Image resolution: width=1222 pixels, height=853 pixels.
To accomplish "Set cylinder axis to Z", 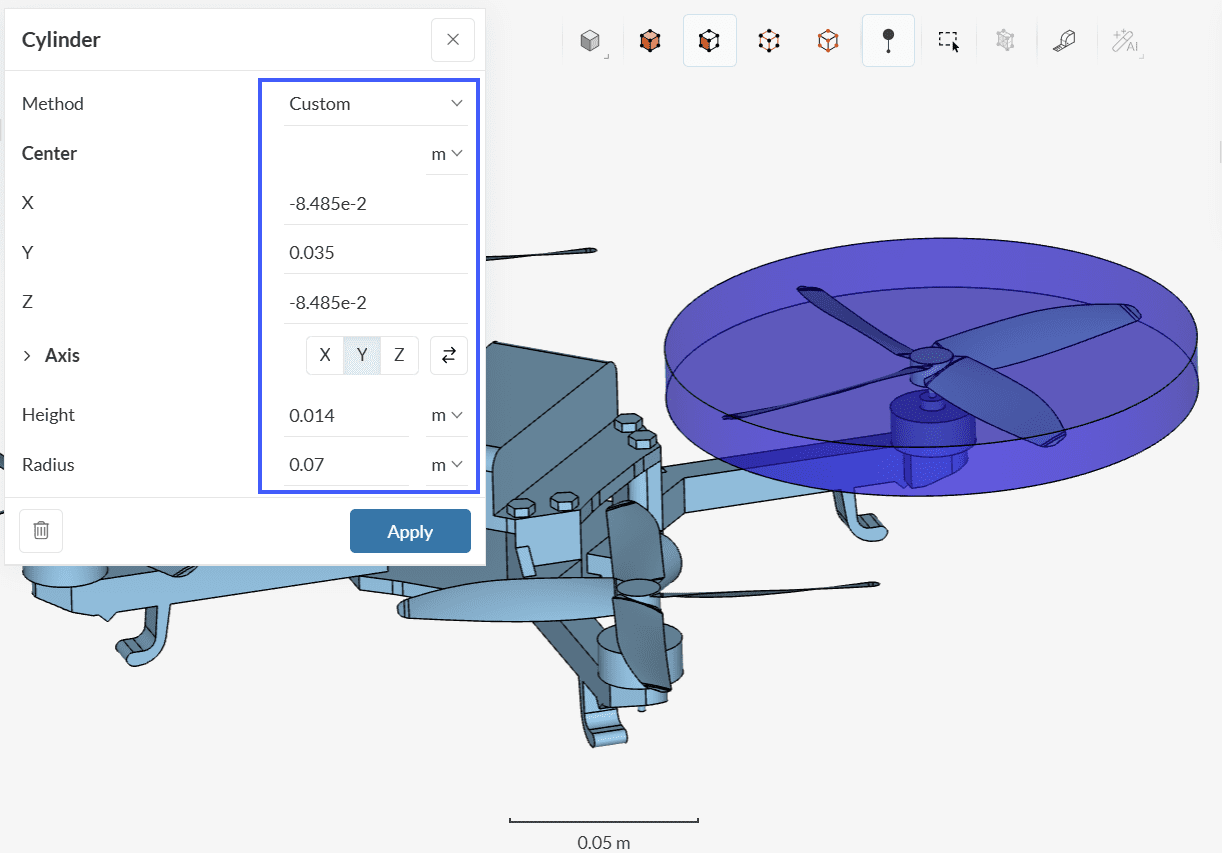I will (399, 355).
